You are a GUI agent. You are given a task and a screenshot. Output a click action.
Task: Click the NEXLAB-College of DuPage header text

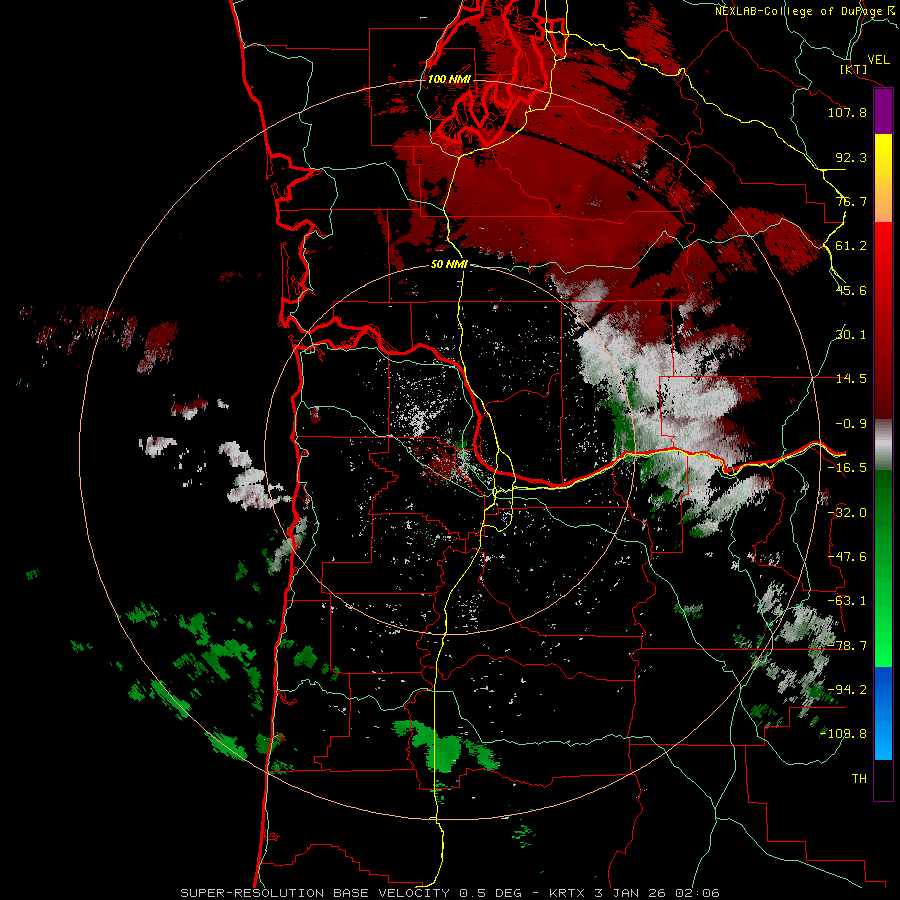(804, 11)
